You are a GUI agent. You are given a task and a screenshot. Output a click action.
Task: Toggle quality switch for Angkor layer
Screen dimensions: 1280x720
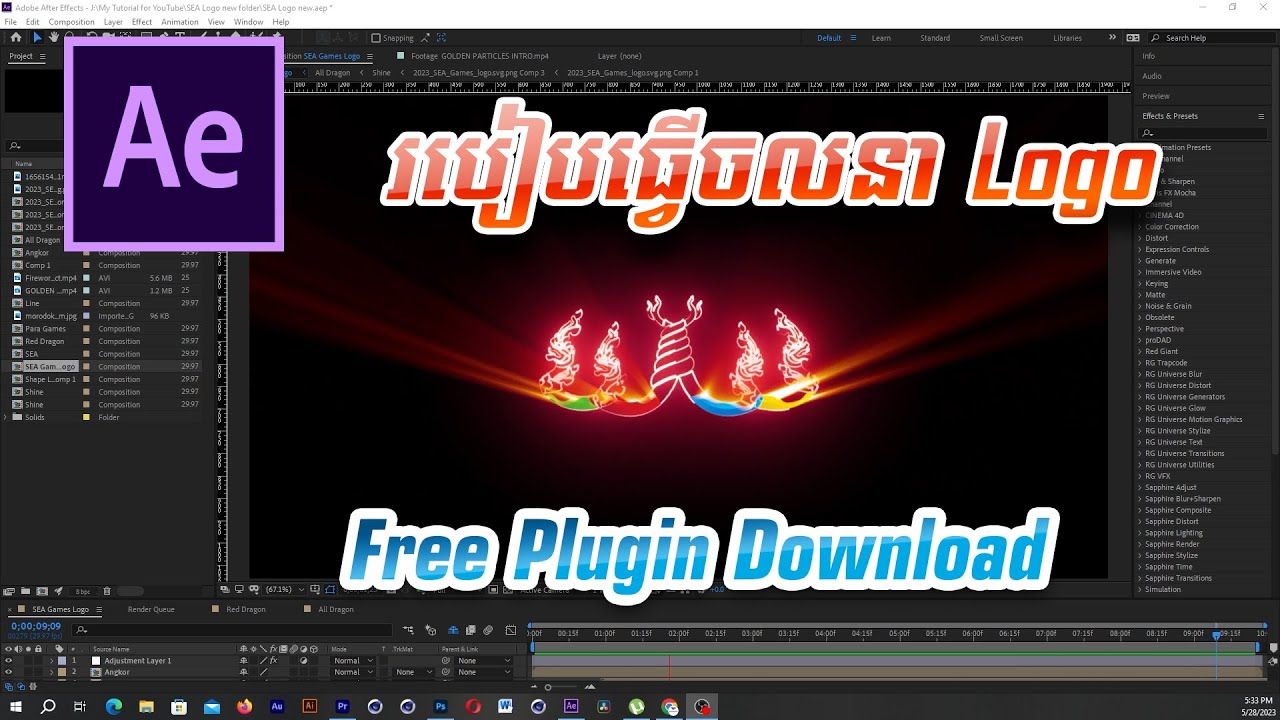pos(264,672)
